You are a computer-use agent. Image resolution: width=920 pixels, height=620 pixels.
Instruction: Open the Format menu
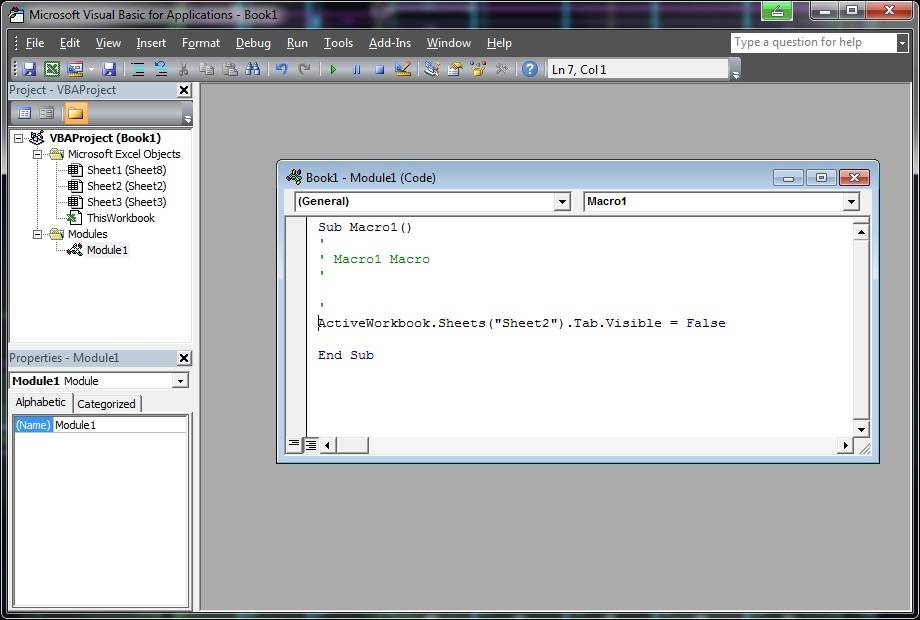[201, 43]
